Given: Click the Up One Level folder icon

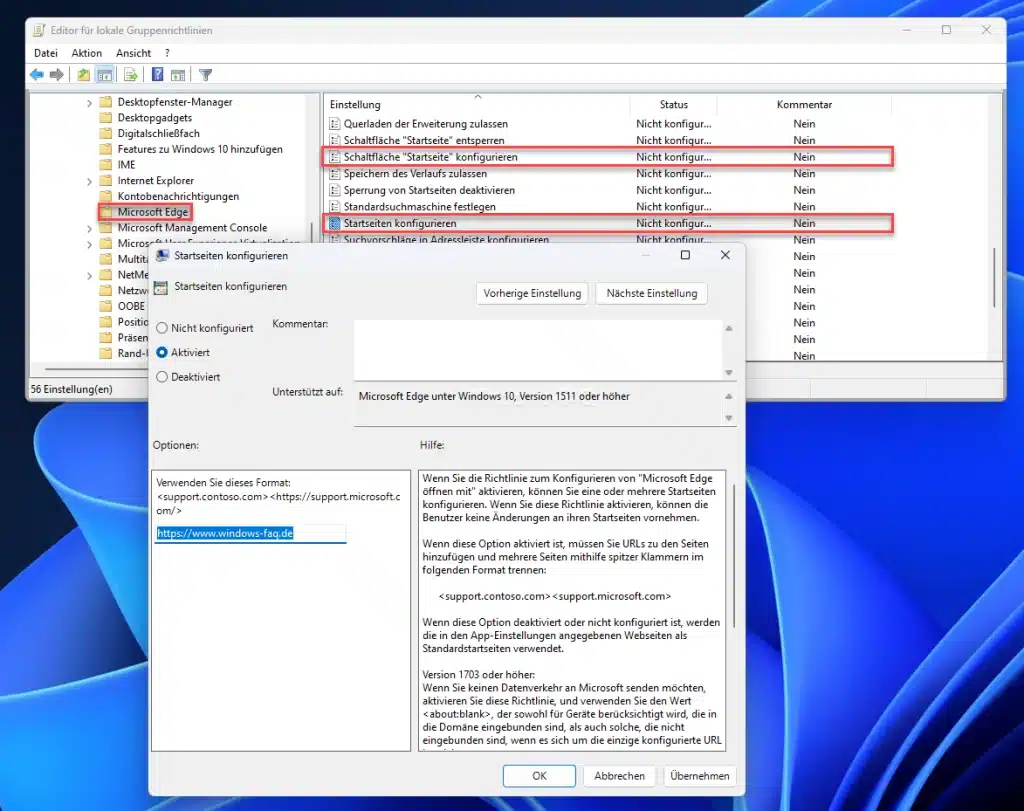Looking at the screenshot, I should pyautogui.click(x=83, y=75).
